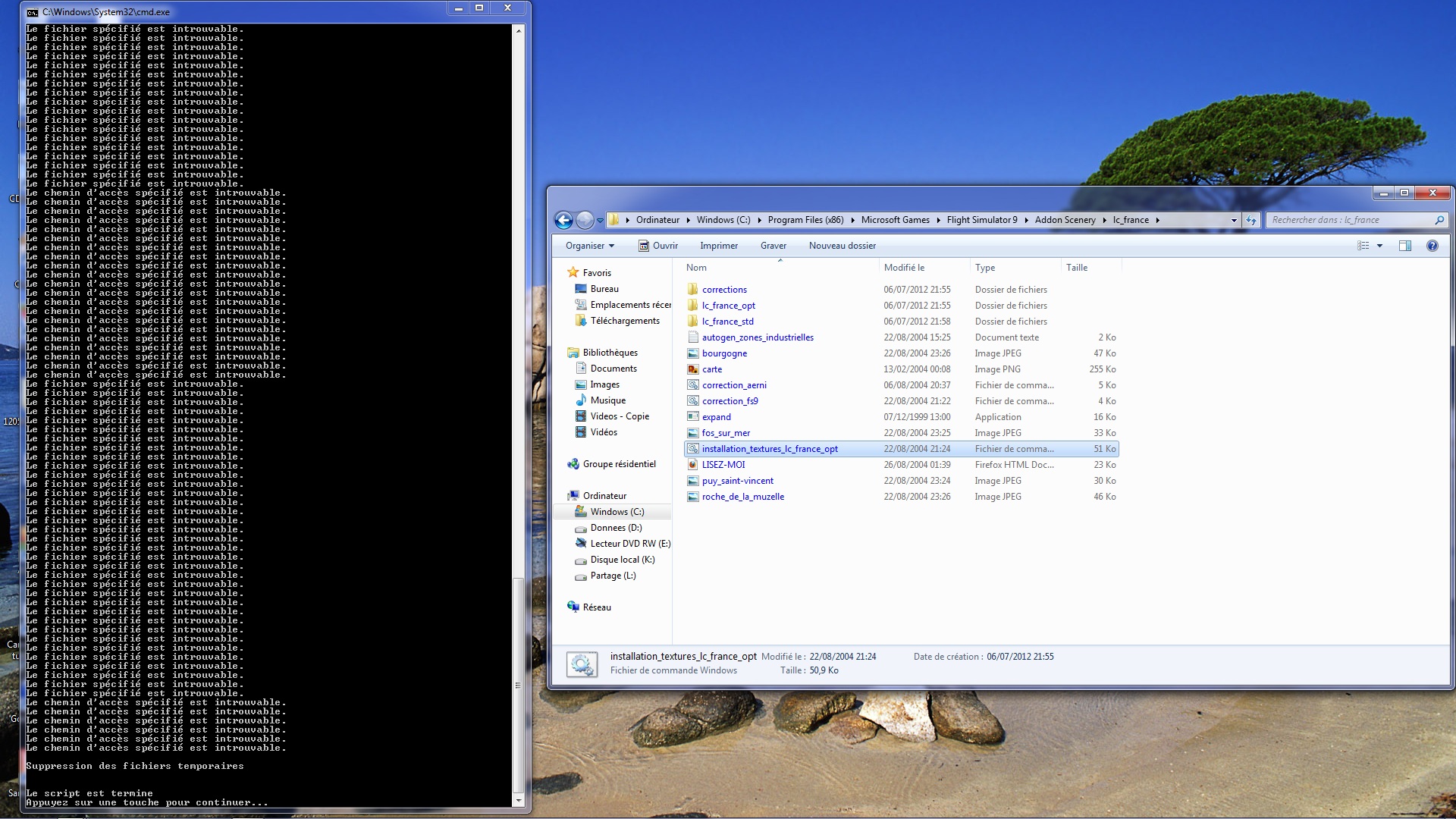Select the expand application icon

coord(692,417)
